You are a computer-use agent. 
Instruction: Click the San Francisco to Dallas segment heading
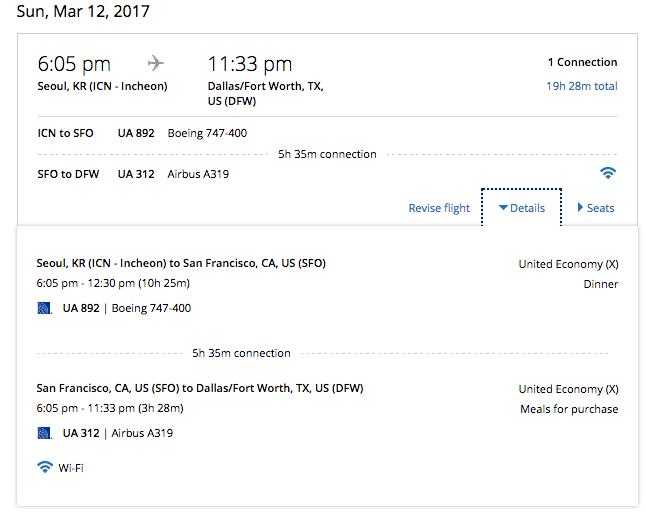[x=200, y=388]
